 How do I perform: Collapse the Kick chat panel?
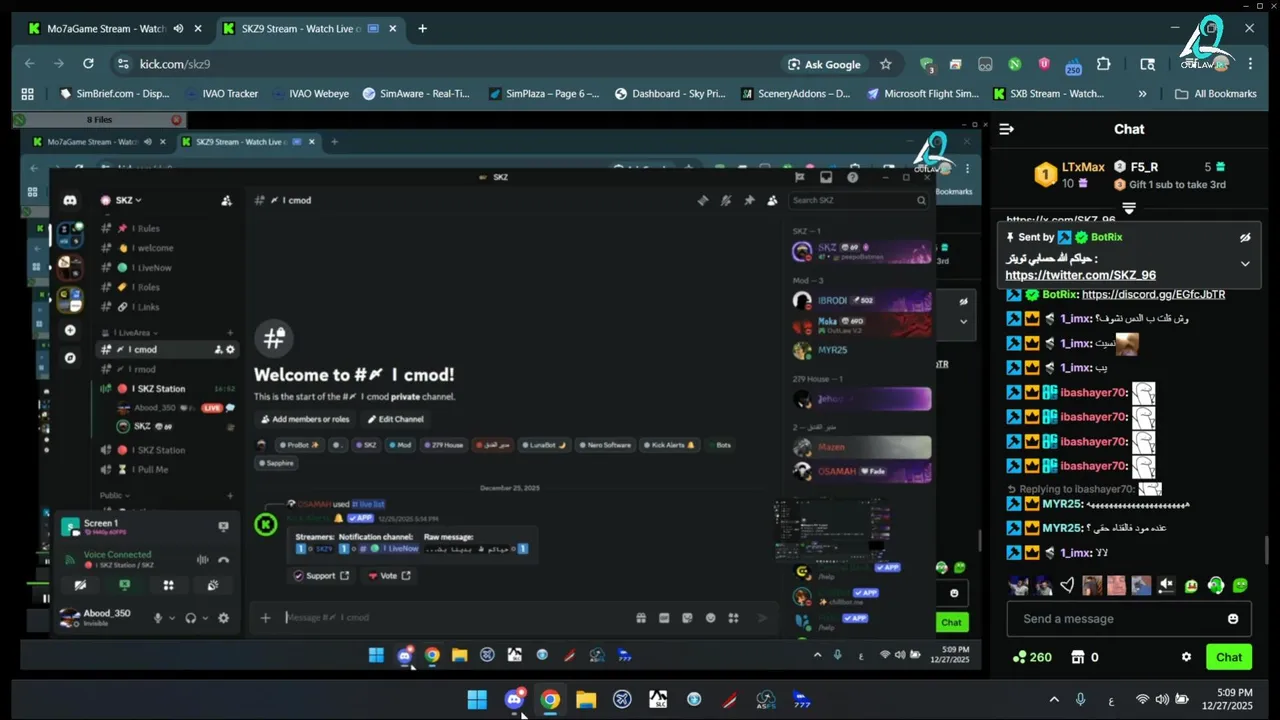(1007, 129)
